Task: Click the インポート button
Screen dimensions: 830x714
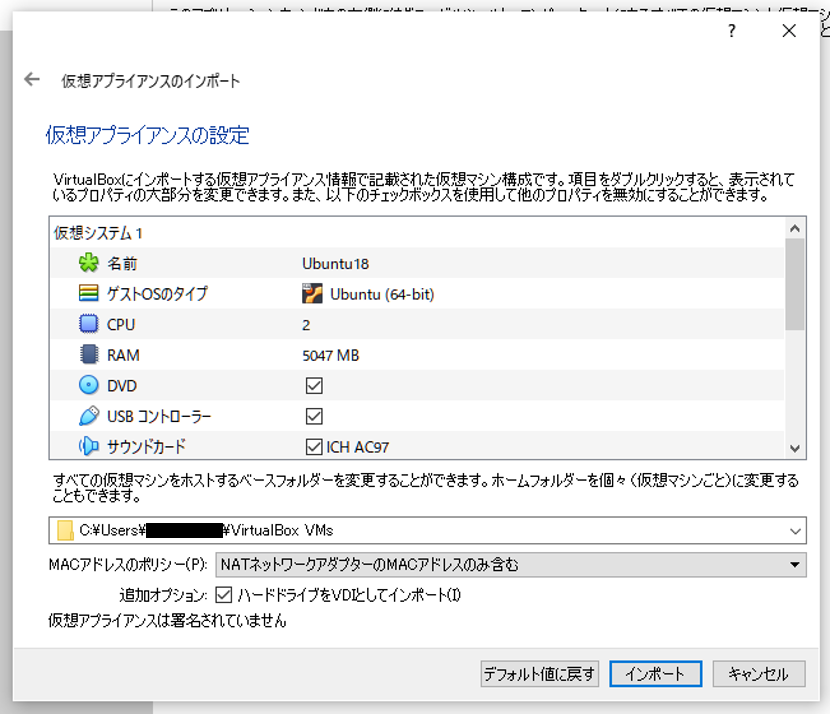Action: (655, 674)
